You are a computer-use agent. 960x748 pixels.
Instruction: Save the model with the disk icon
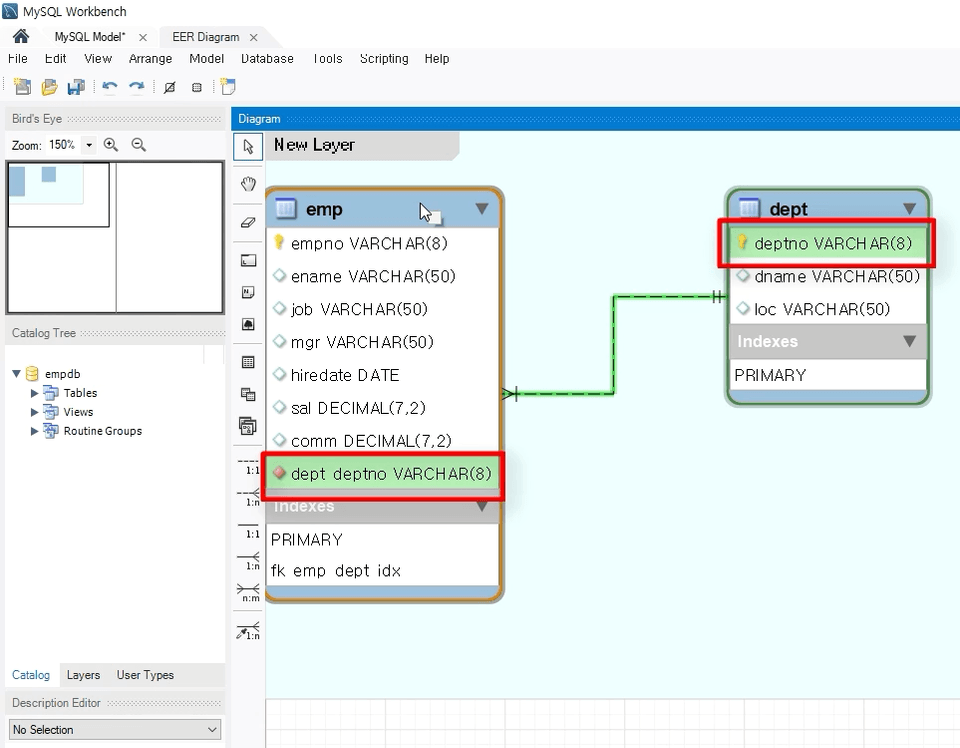coord(76,87)
